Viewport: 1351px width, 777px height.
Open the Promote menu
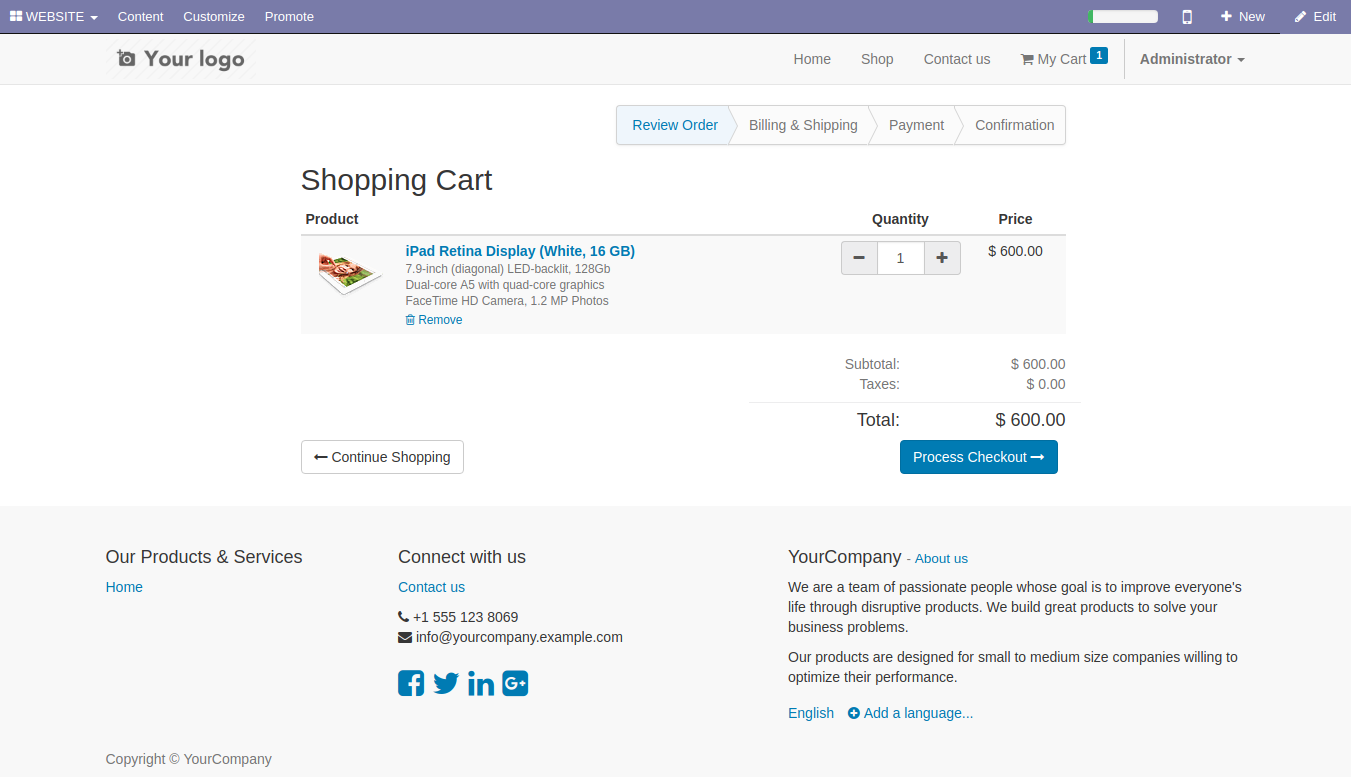tap(289, 17)
